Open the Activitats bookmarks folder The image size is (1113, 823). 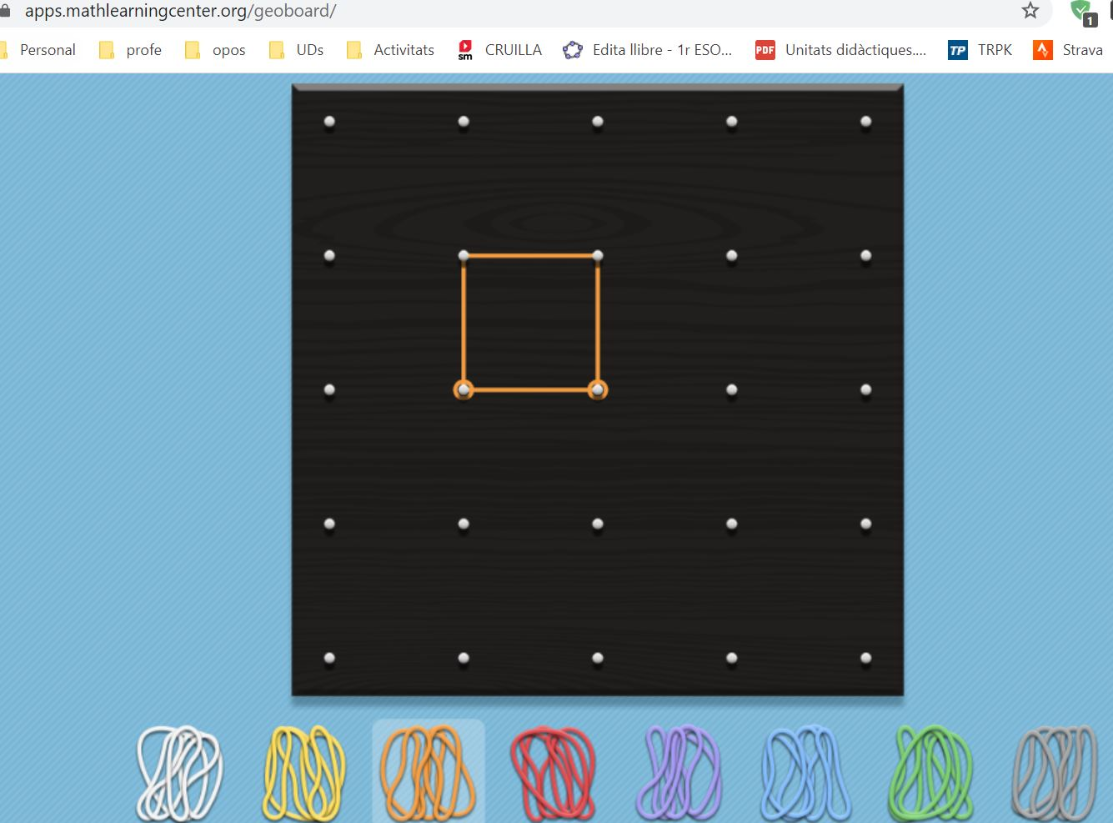point(390,50)
